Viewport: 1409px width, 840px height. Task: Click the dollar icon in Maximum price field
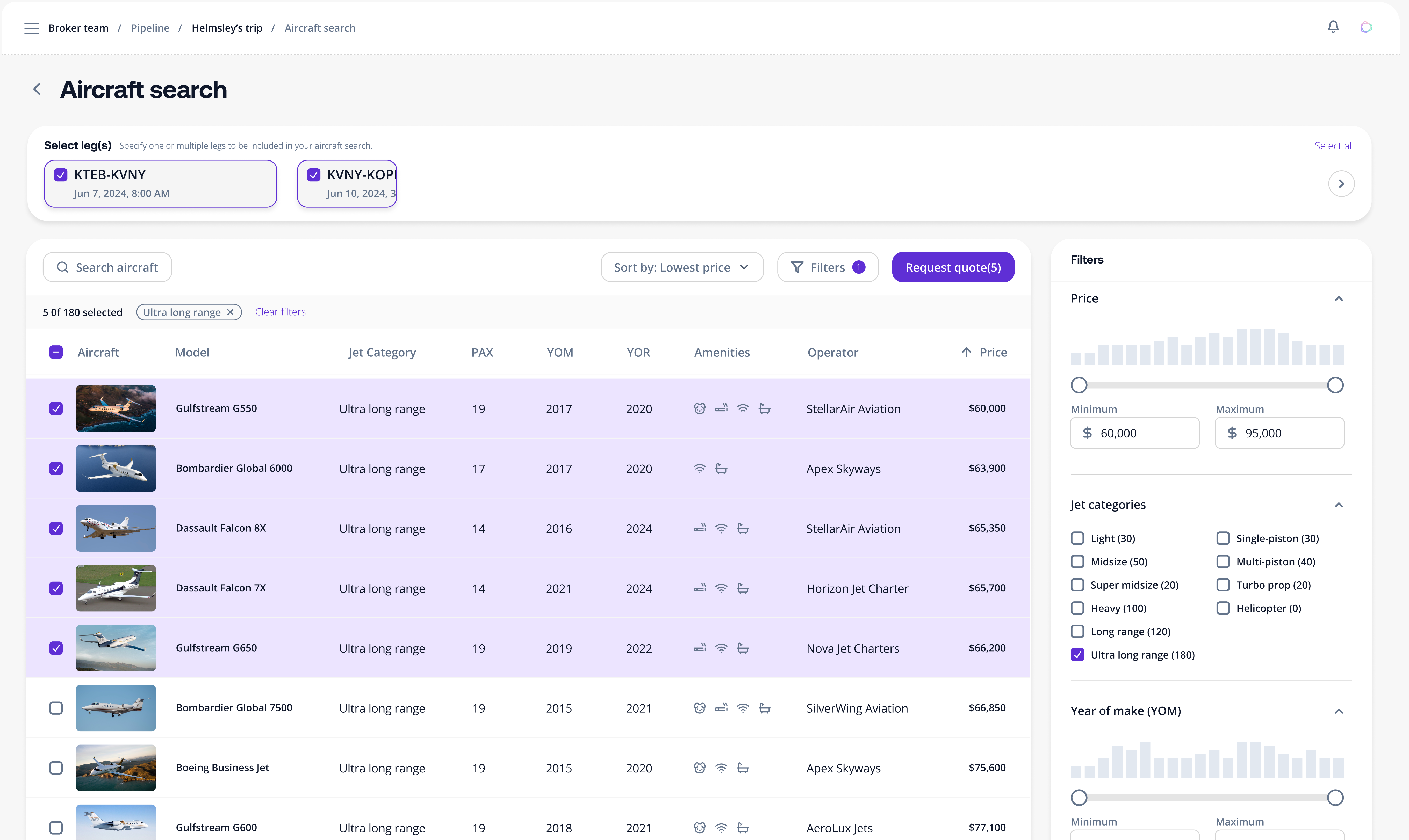click(1232, 433)
